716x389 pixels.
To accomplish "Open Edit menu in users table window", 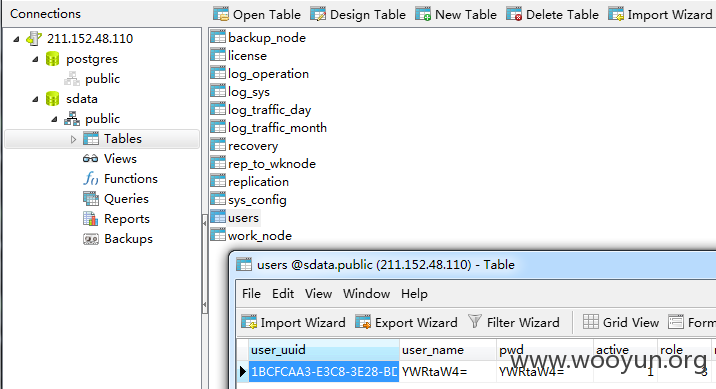I will click(283, 294).
